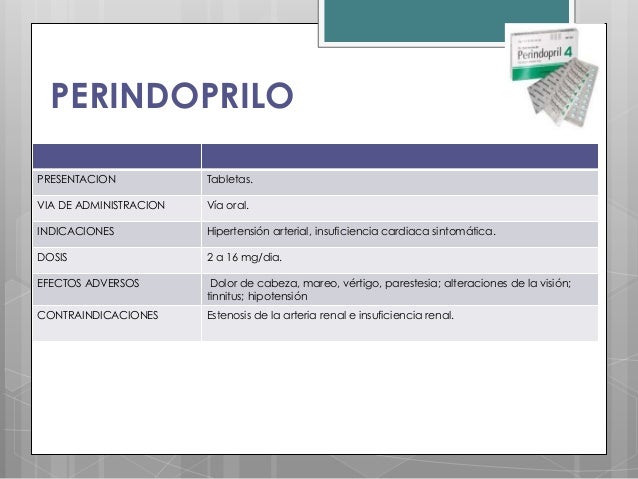Screen dimensions: 638x479
Task: Click the CONTRAINDICACIONES row label
Action: 97,315
